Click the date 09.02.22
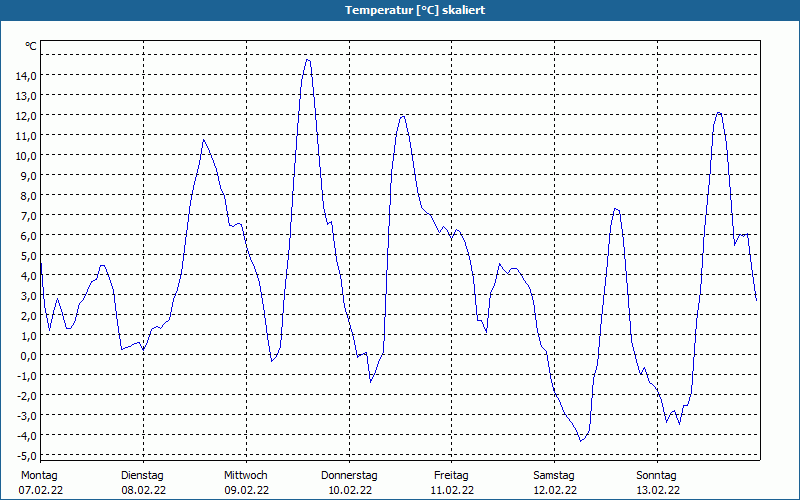800x500 pixels. [x=246, y=490]
